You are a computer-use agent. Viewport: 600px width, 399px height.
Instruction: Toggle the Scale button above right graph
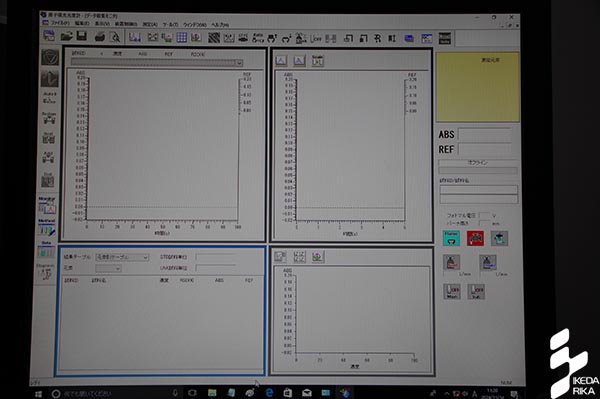[x=318, y=60]
